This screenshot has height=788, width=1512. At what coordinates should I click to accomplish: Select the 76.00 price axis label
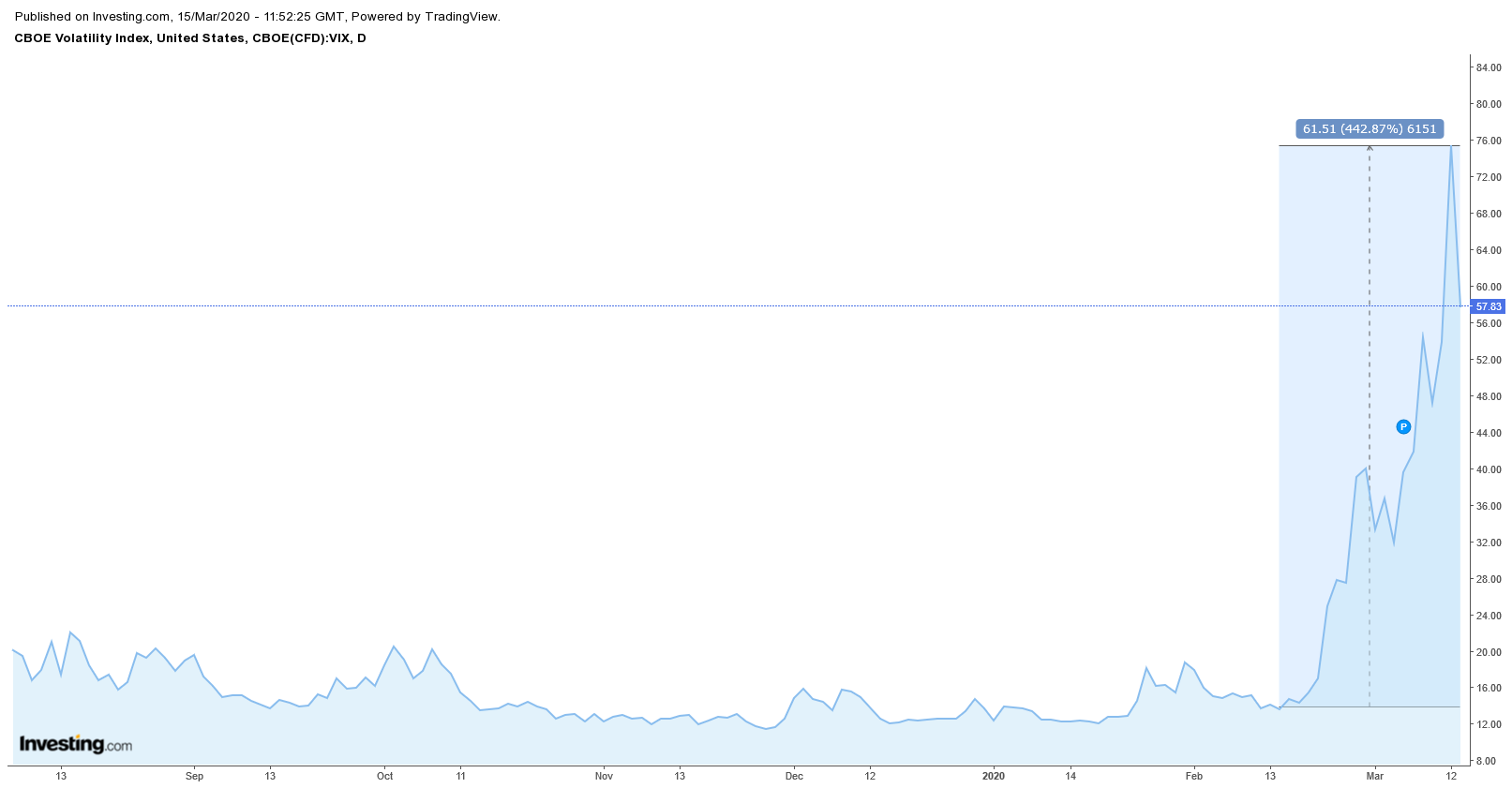pos(1489,141)
